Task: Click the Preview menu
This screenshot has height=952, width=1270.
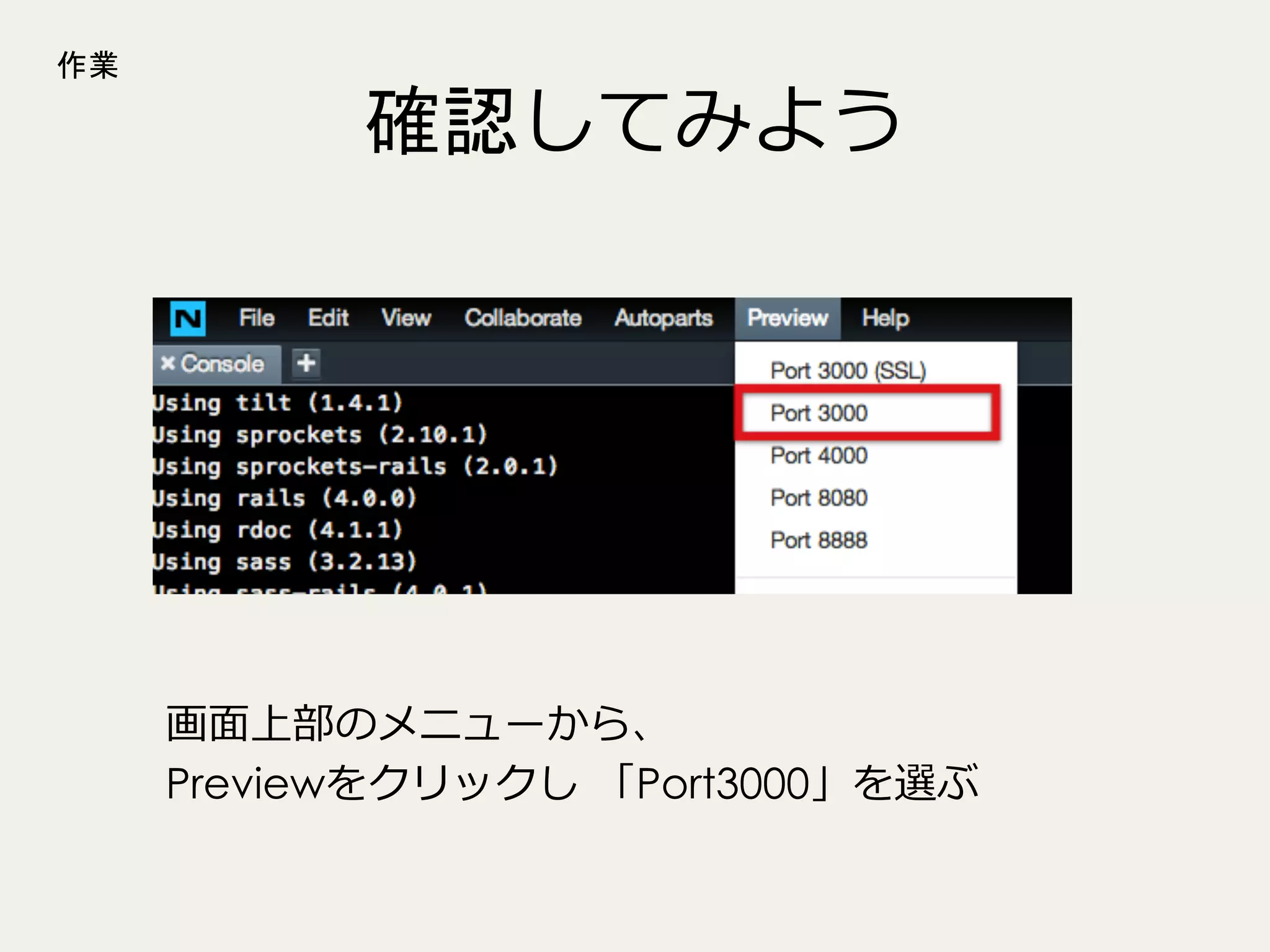Action: (788, 319)
